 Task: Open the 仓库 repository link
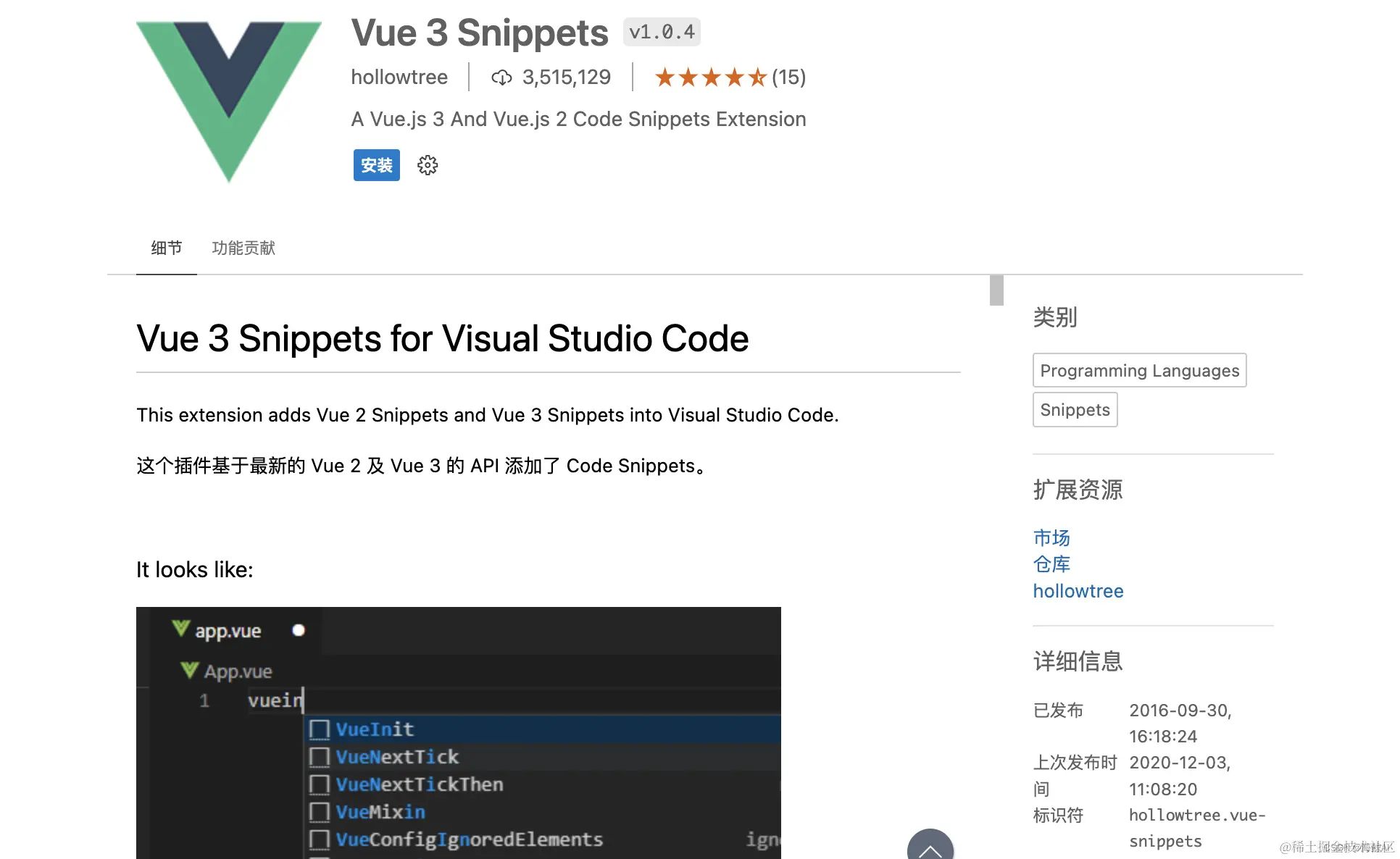click(1051, 564)
